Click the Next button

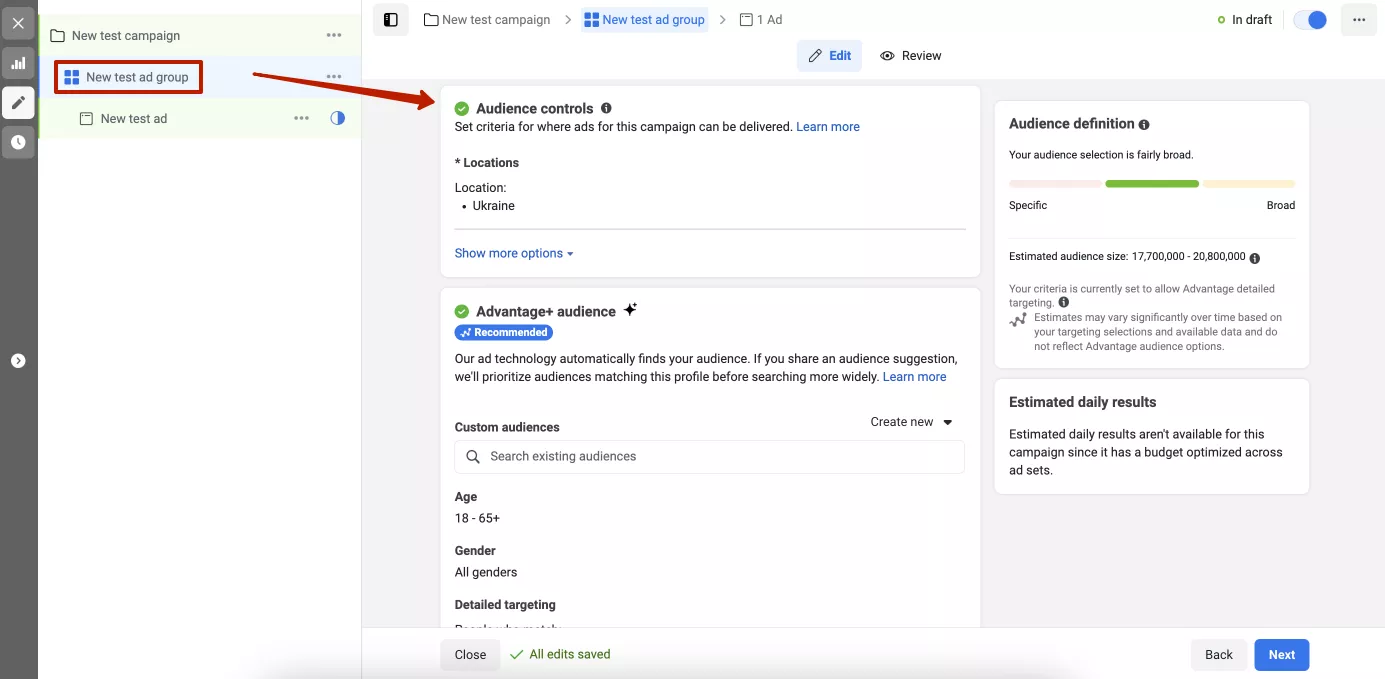tap(1282, 655)
